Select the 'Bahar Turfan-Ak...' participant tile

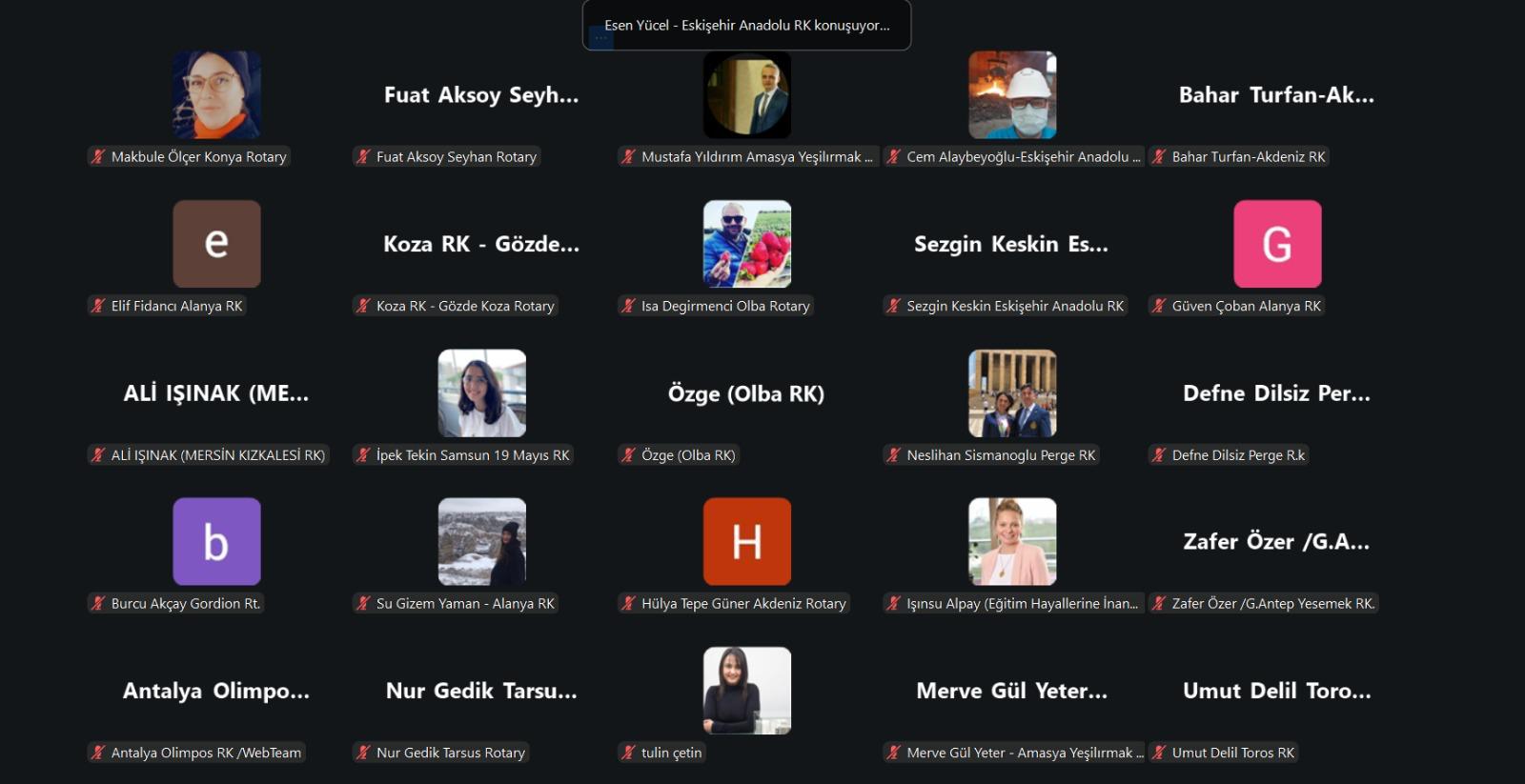1276,95
